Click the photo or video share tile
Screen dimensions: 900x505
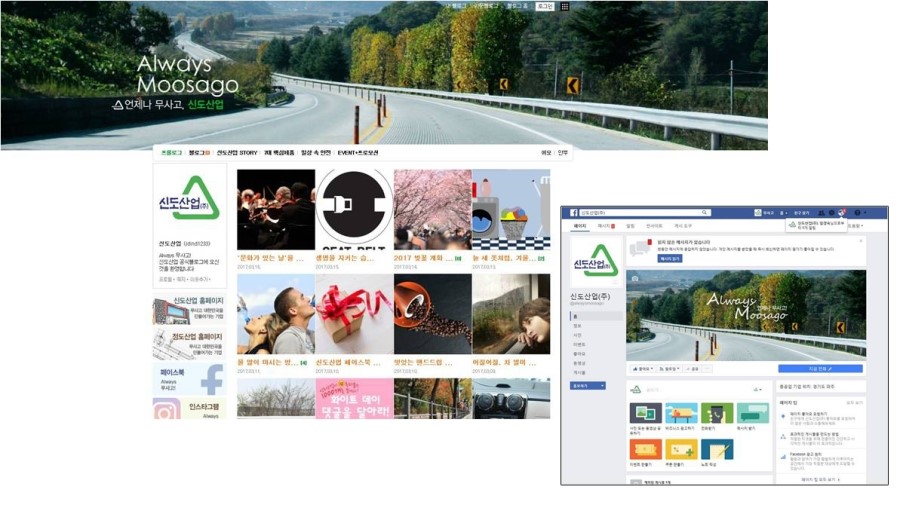646,413
